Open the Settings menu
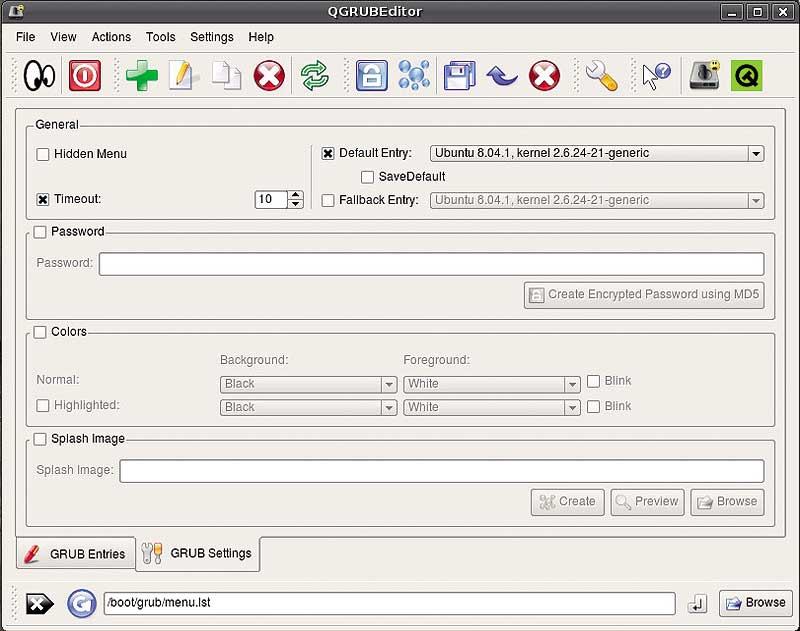This screenshot has height=631, width=800. pos(212,37)
